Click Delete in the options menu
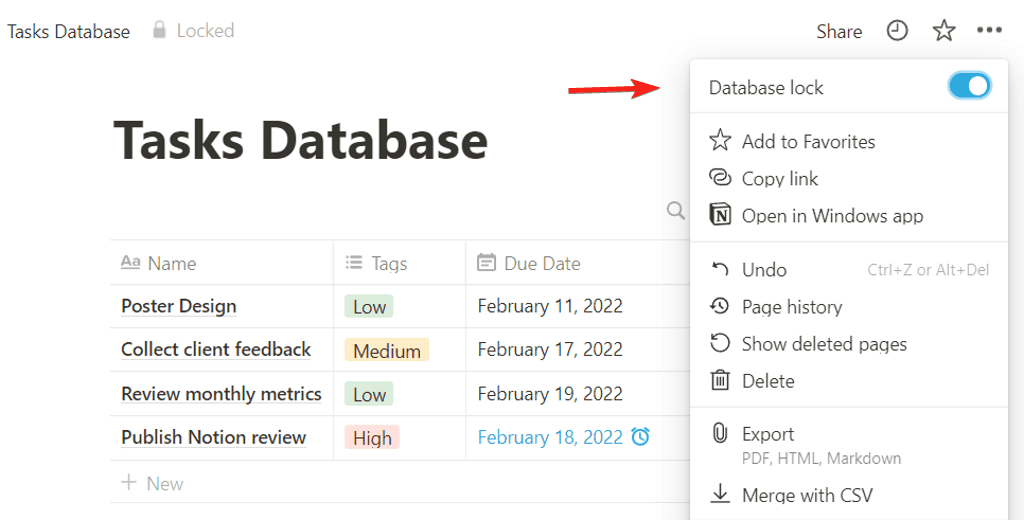Image resolution: width=1024 pixels, height=520 pixels. 767,381
